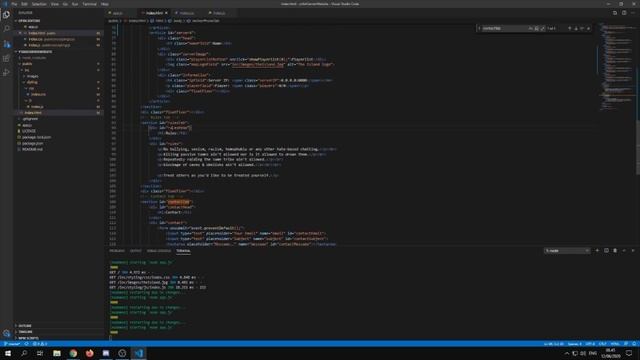Click open changes icon in editor toolbar

click(615, 13)
